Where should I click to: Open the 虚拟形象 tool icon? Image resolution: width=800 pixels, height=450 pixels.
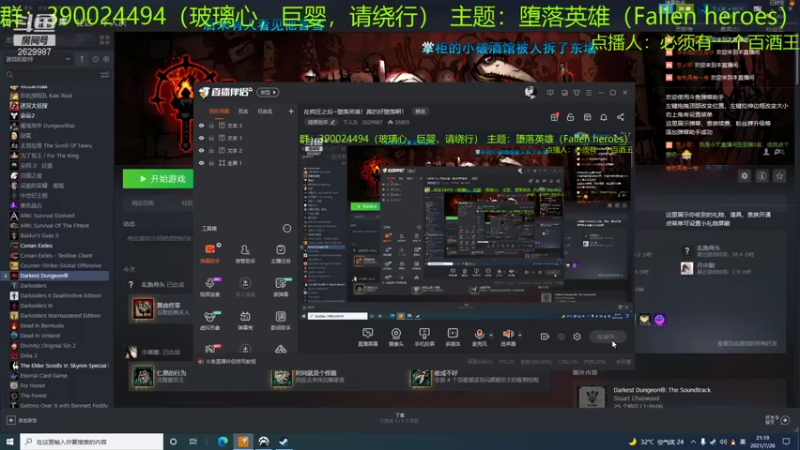tap(210, 320)
